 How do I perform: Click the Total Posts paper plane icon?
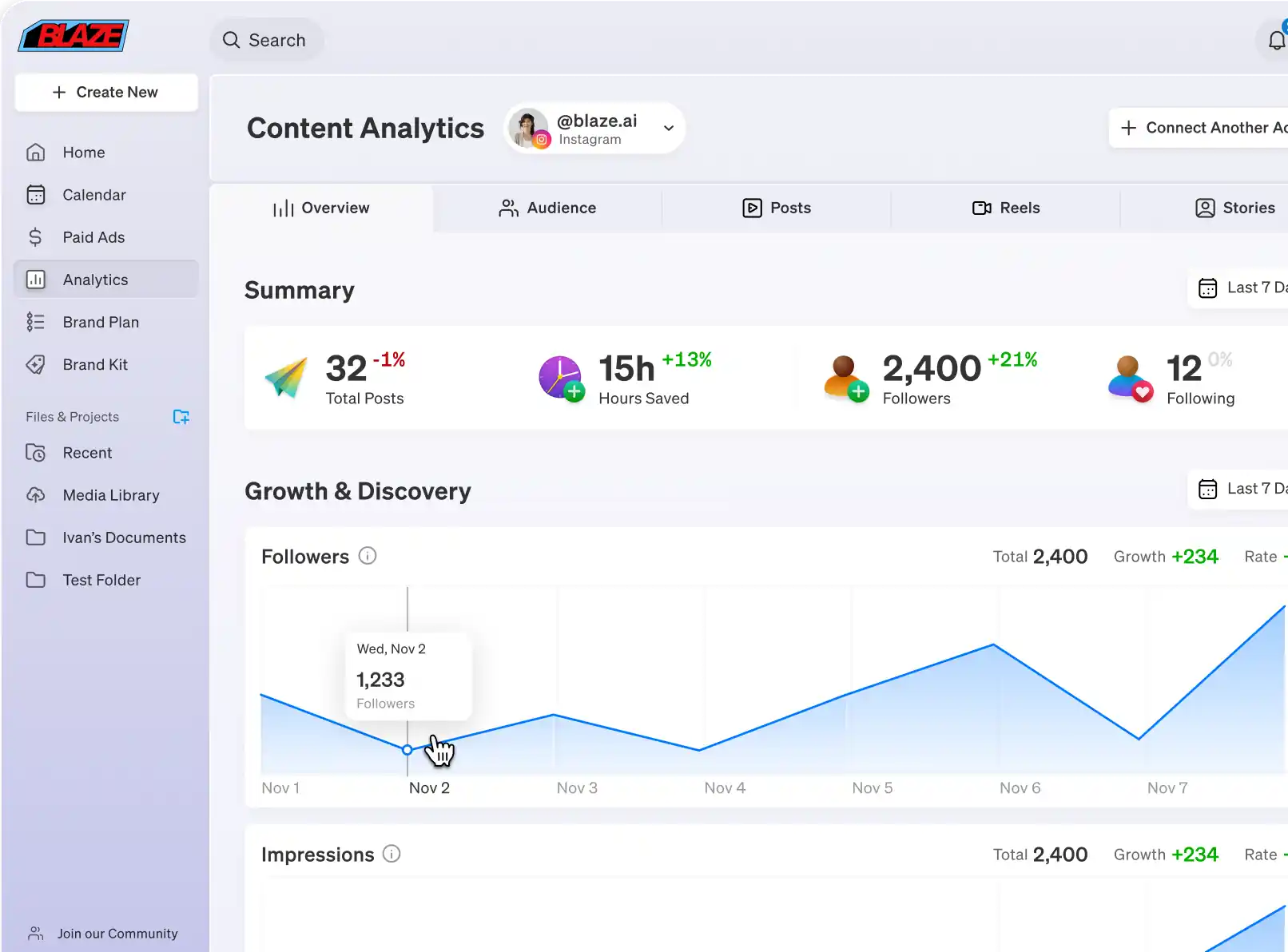click(x=286, y=378)
